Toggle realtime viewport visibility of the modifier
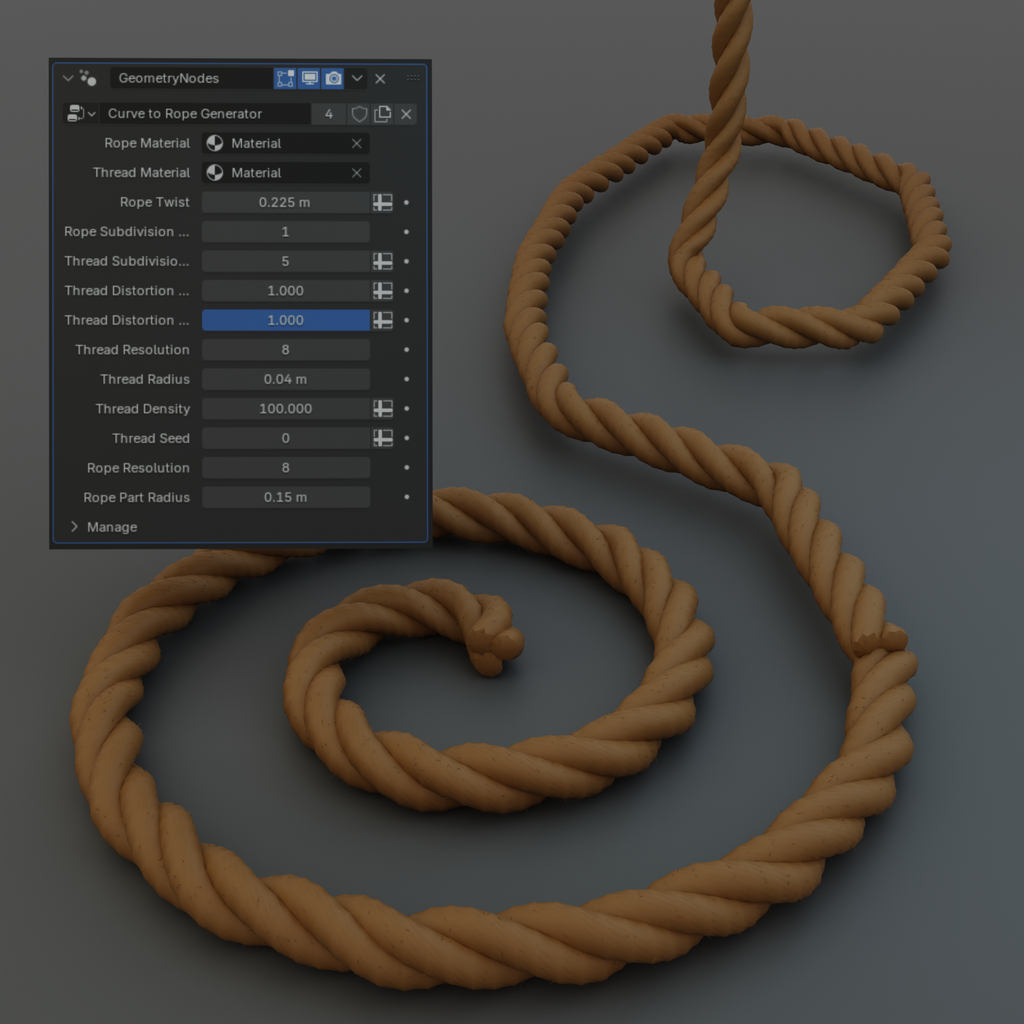 [310, 78]
